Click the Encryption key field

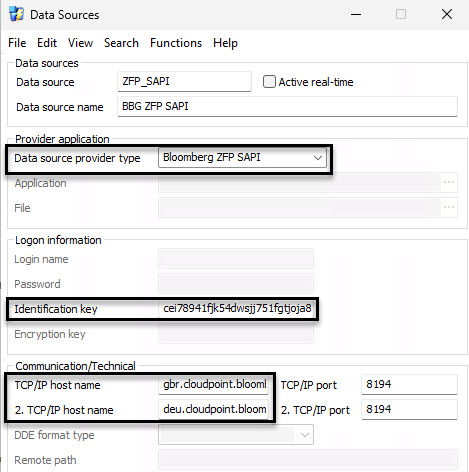coord(236,334)
